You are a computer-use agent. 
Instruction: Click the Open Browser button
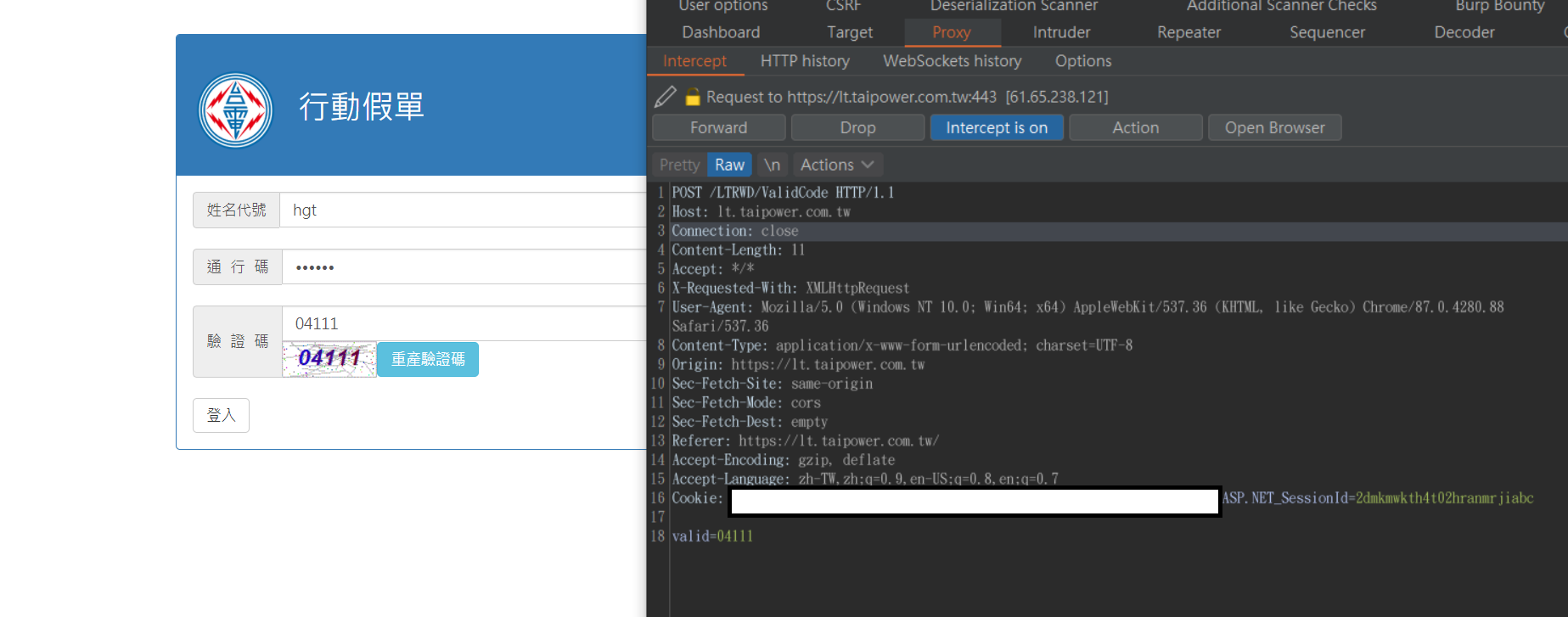click(1274, 127)
